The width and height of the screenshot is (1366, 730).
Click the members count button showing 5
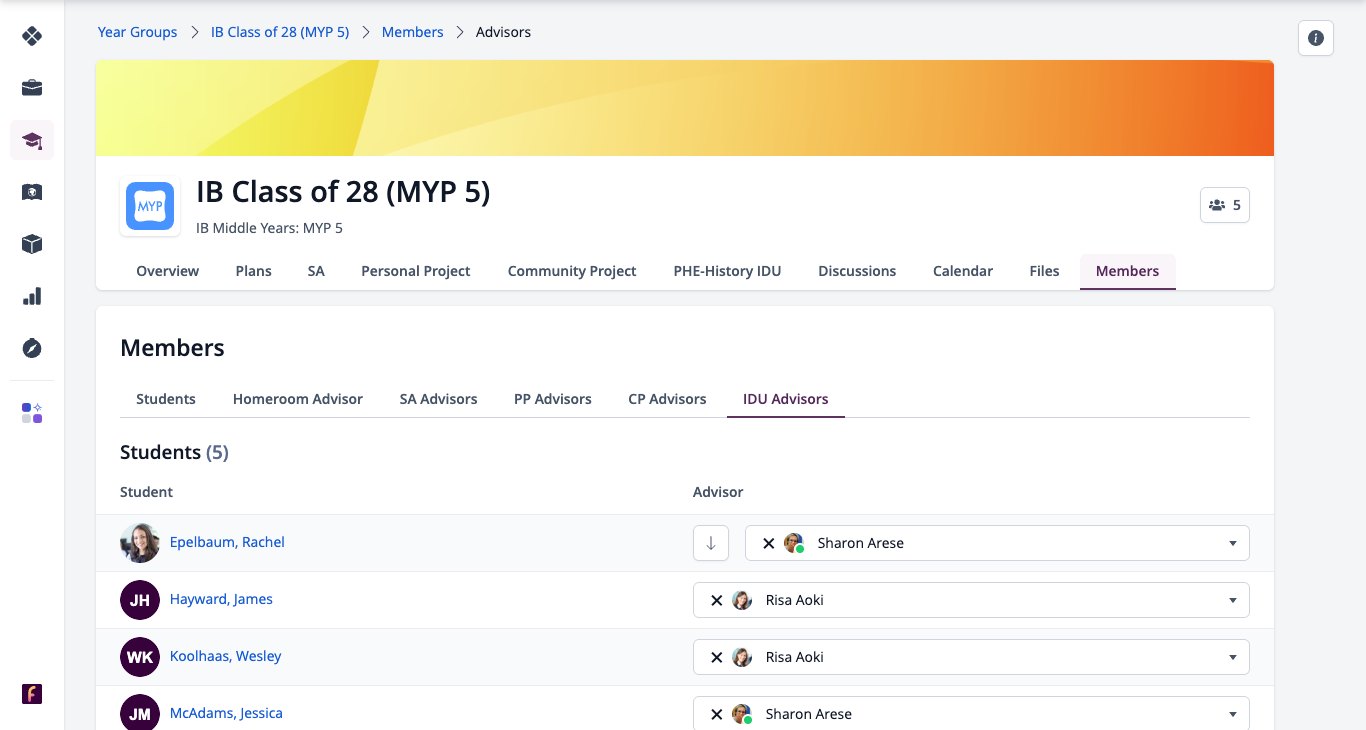point(1225,205)
